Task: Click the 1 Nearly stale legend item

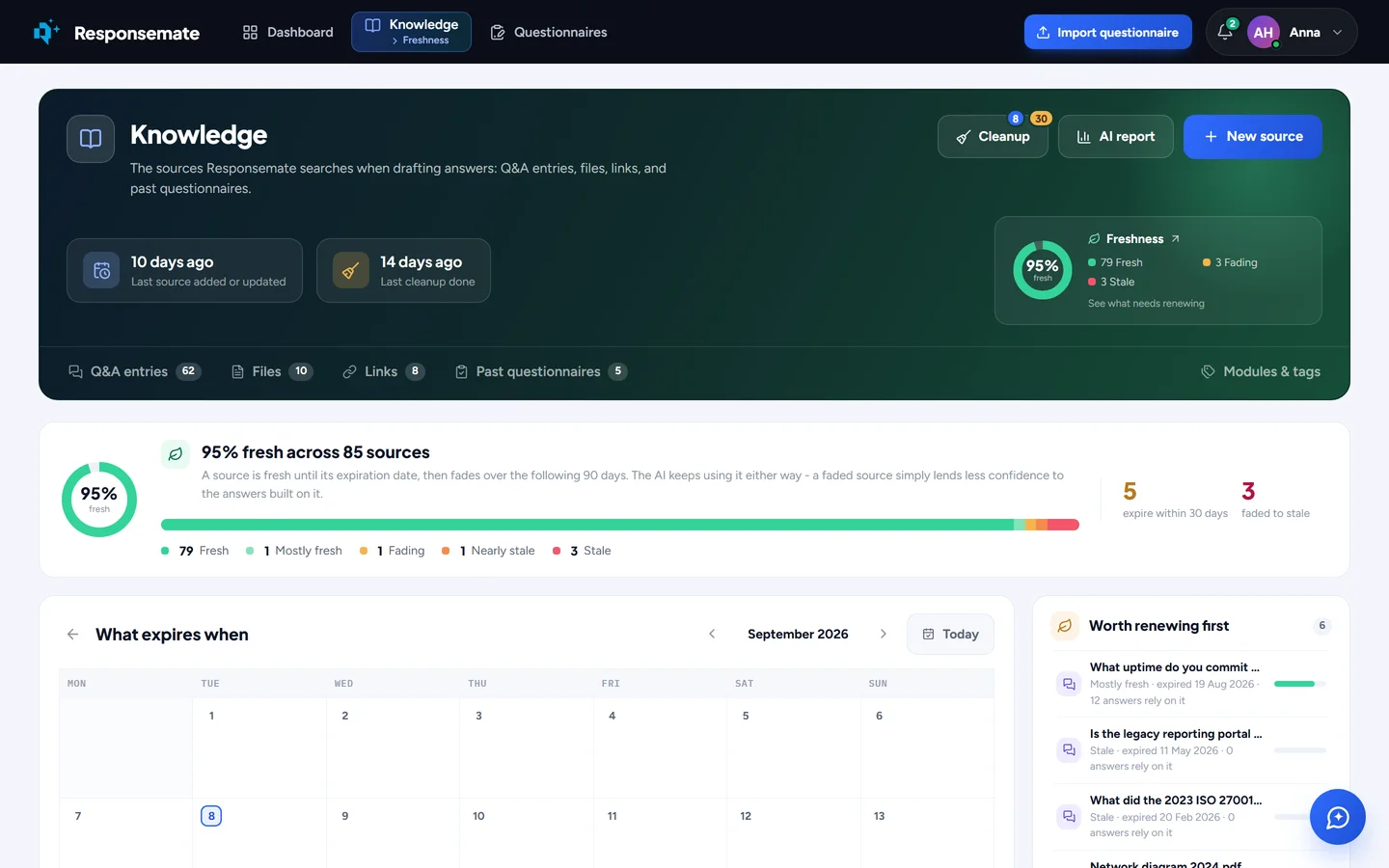Action: point(488,551)
